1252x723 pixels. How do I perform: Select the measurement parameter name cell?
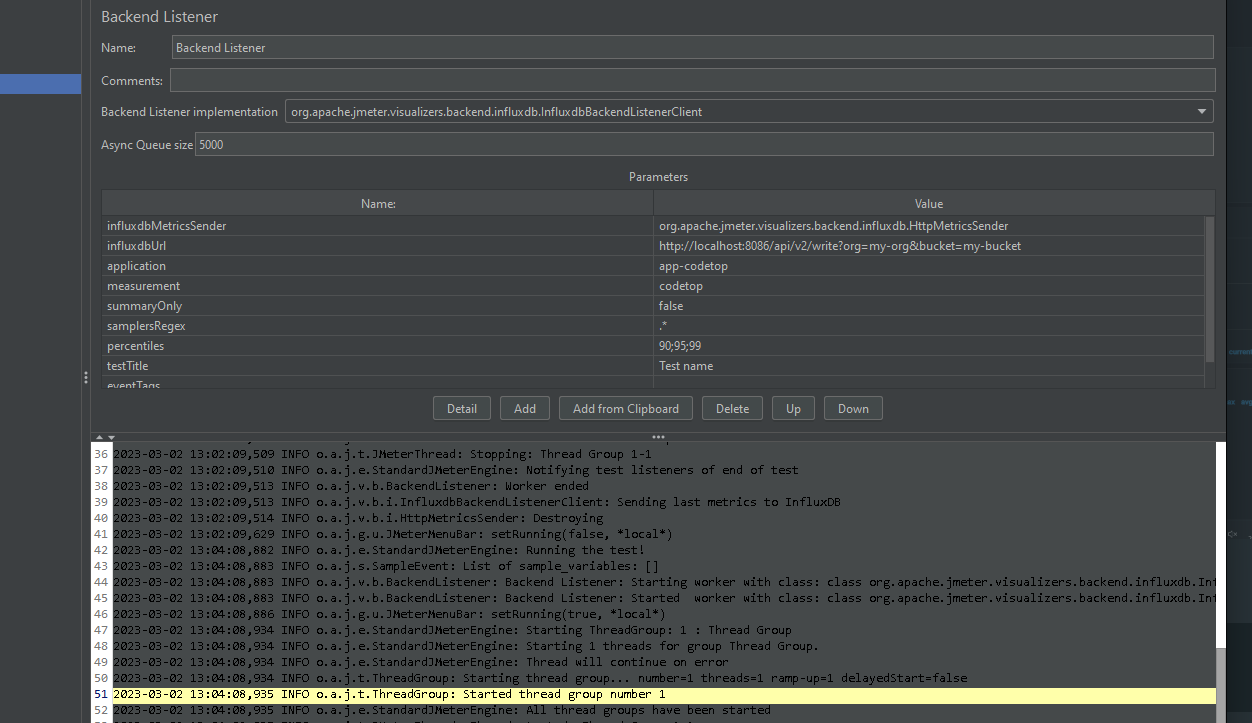tap(377, 286)
